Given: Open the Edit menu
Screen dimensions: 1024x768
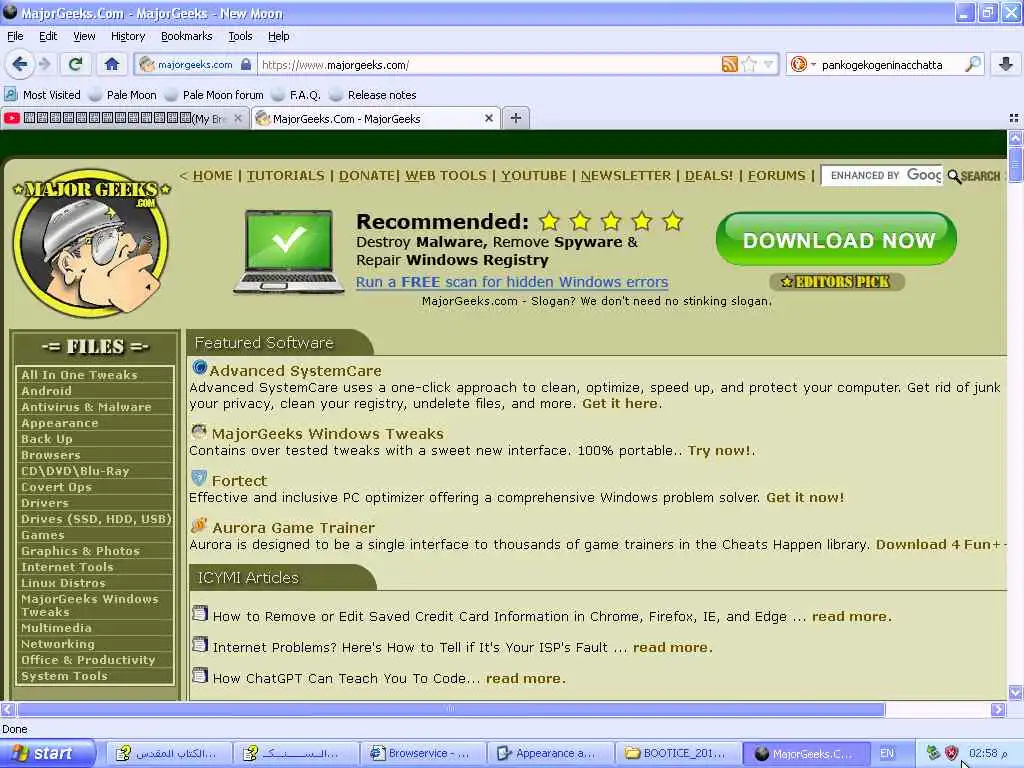Looking at the screenshot, I should [x=48, y=36].
